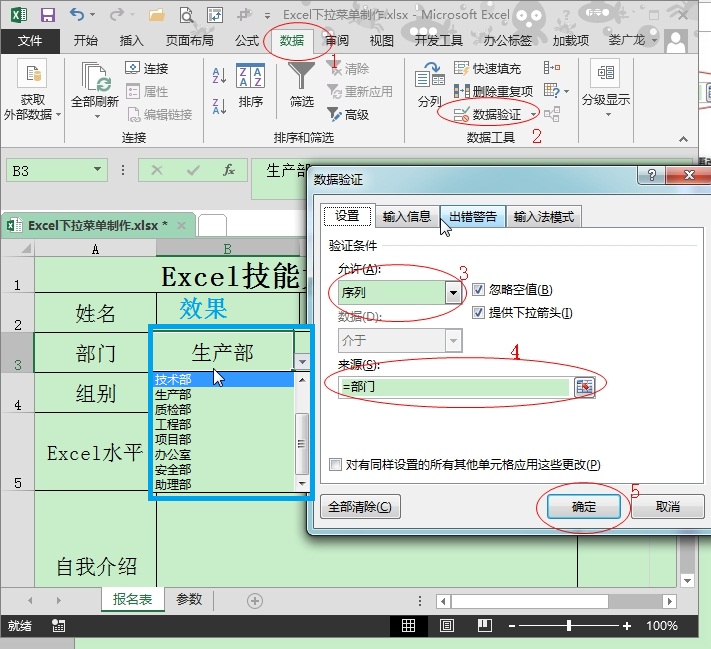Open the Home ribbon tab
This screenshot has width=711, height=649.
[x=86, y=41]
